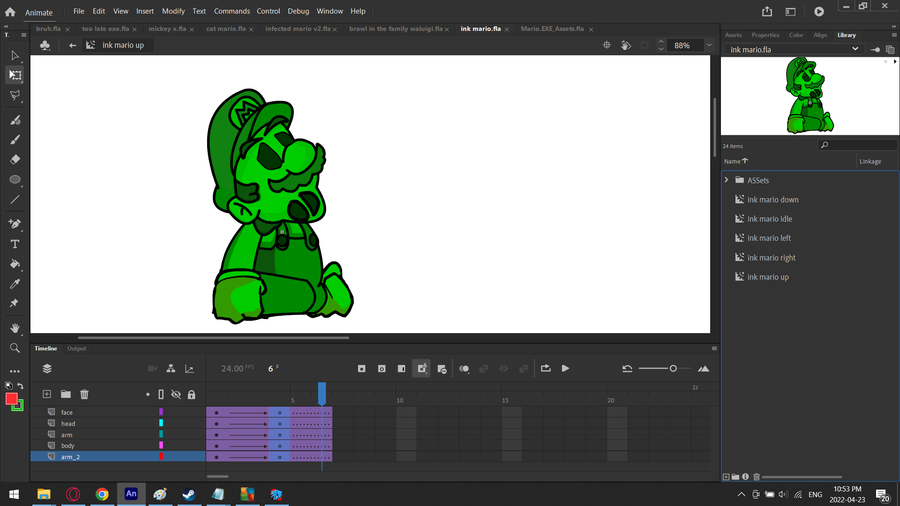
Task: Click the Insert Keyframe button
Action: (x=362, y=368)
